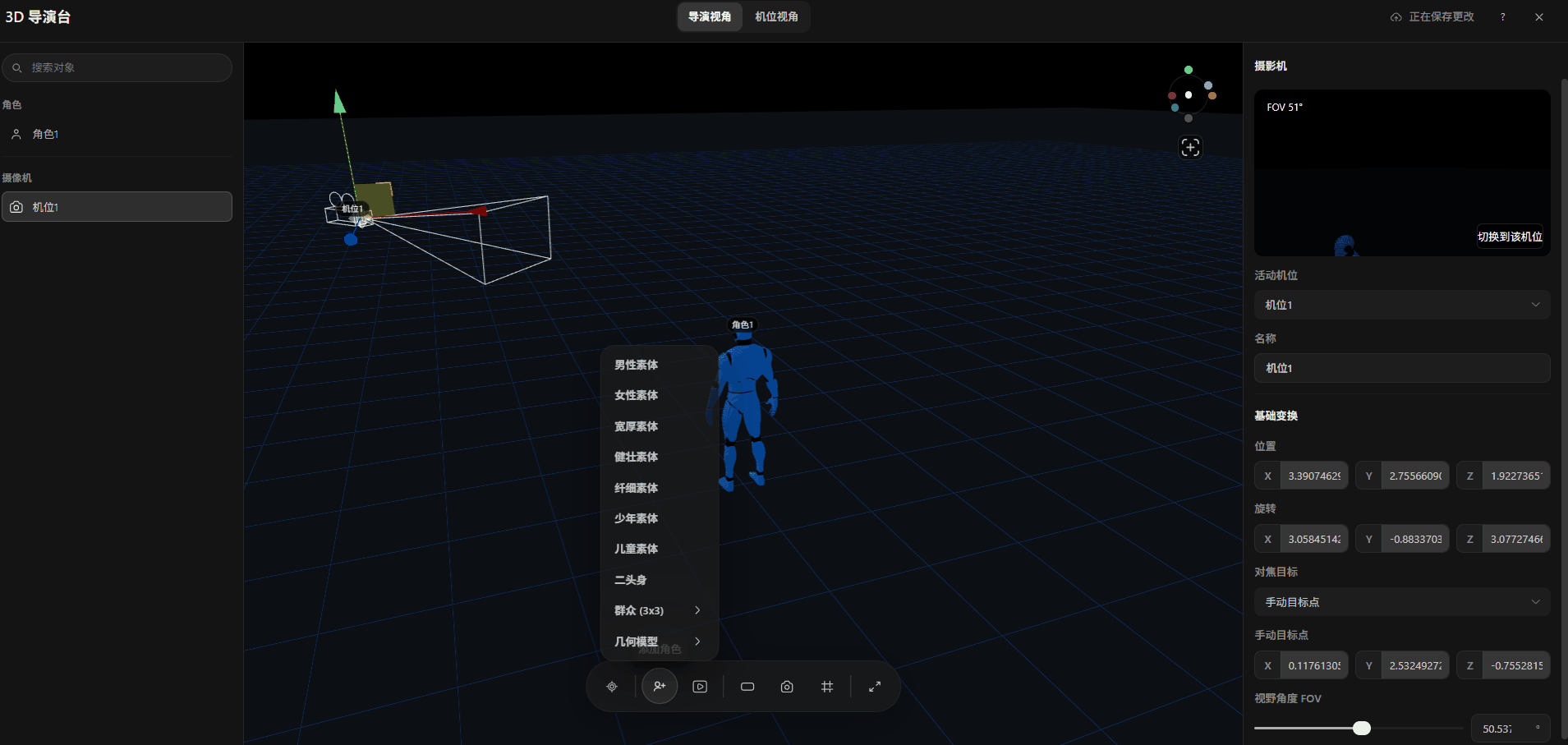Open the 活动机位 dropdown showing 机位1

[1402, 305]
